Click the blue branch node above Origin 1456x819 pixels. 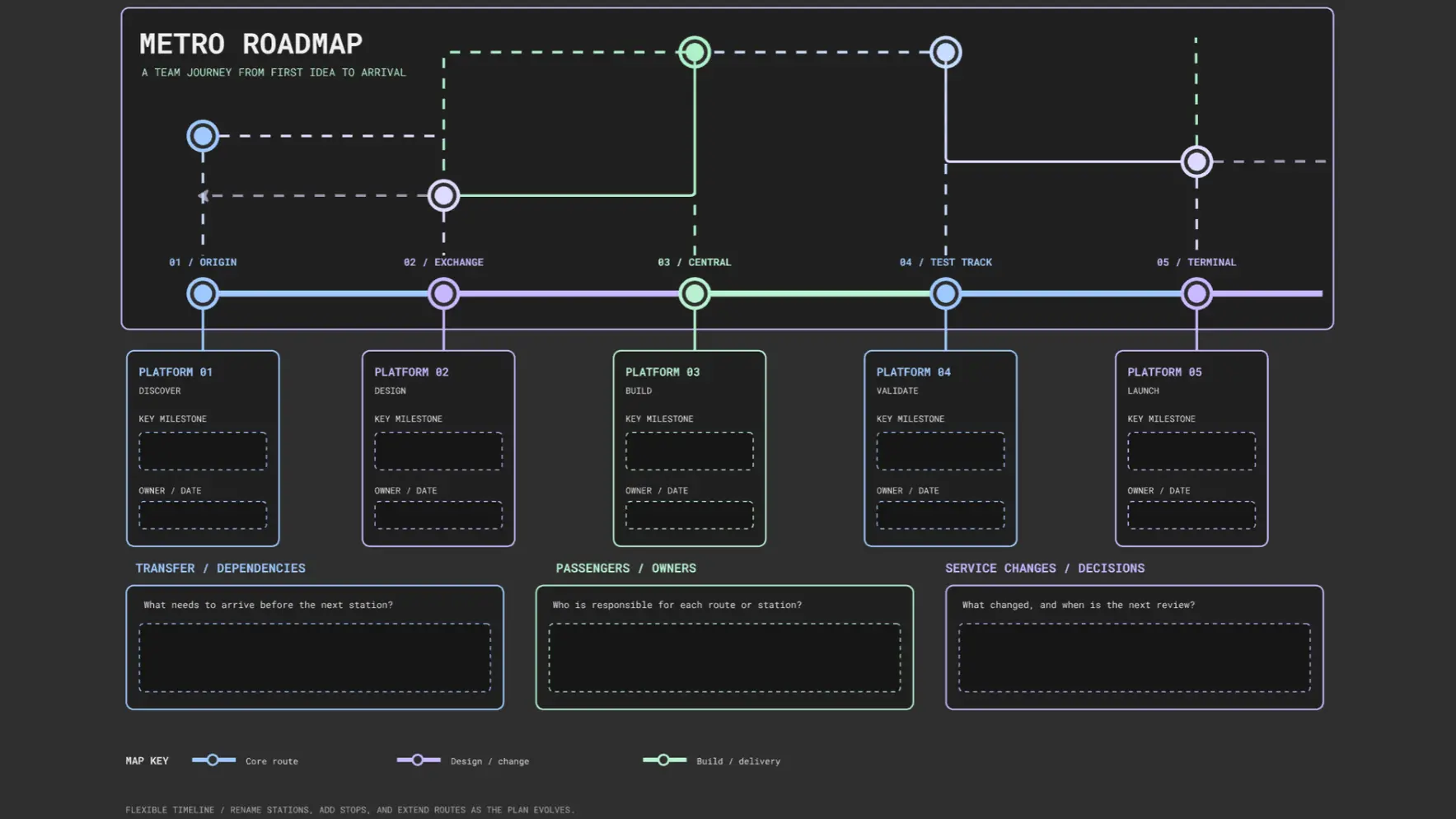[203, 136]
